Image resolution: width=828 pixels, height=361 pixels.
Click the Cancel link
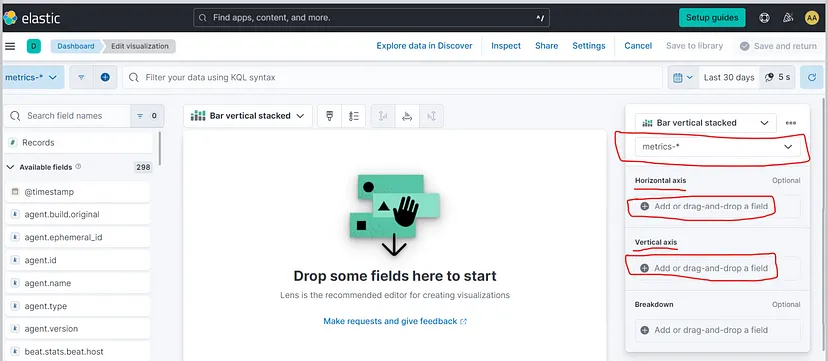[x=638, y=46]
